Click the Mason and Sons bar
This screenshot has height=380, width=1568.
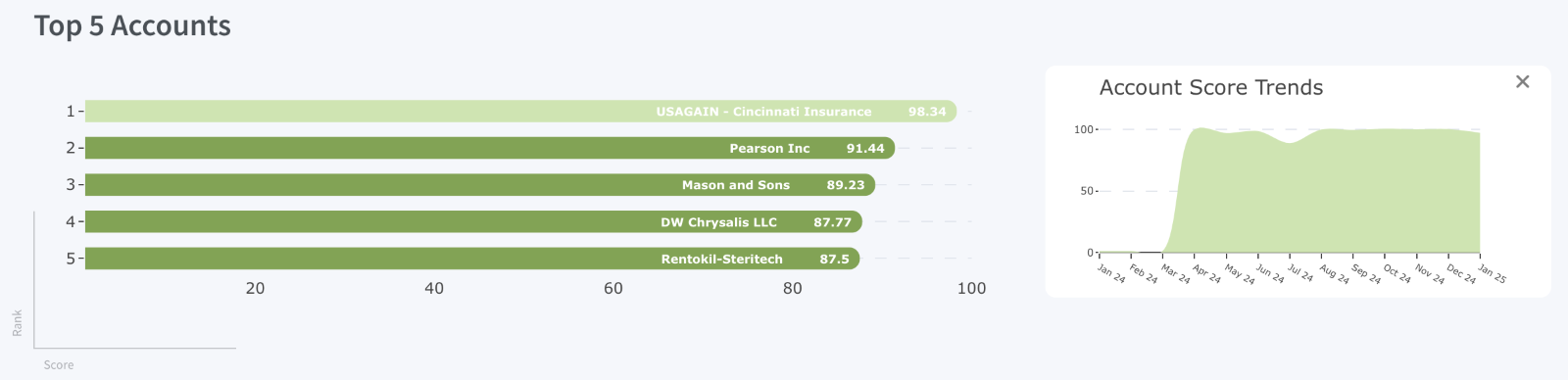pos(480,185)
